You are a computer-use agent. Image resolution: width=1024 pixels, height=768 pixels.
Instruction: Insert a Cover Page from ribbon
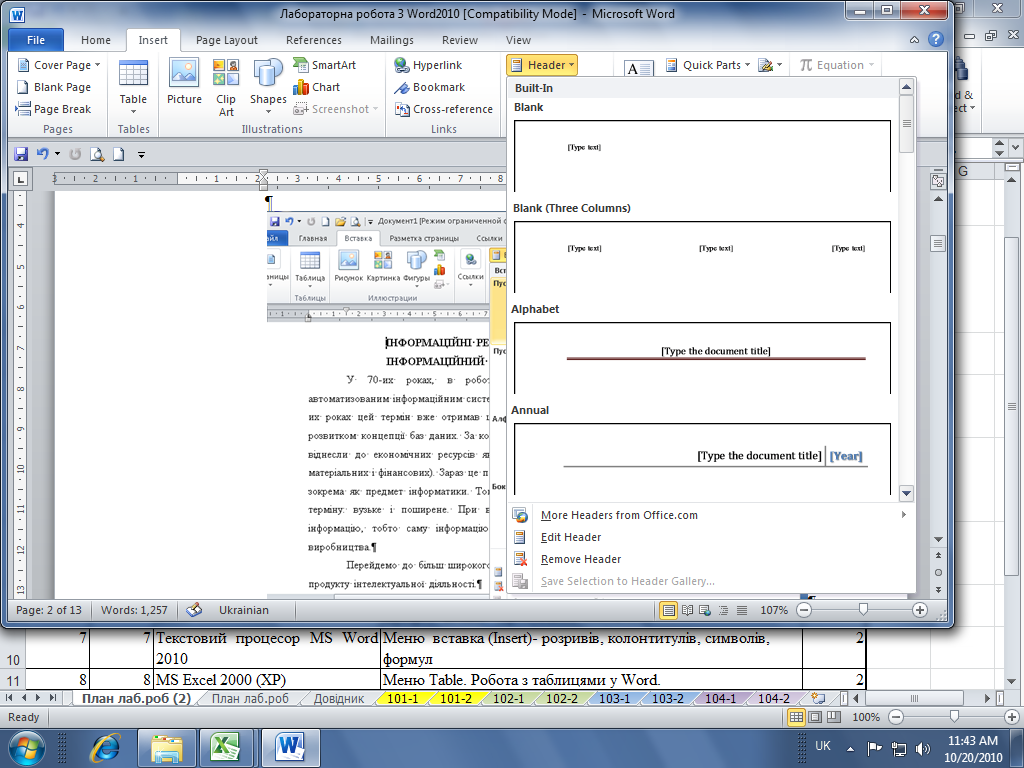(x=58, y=65)
